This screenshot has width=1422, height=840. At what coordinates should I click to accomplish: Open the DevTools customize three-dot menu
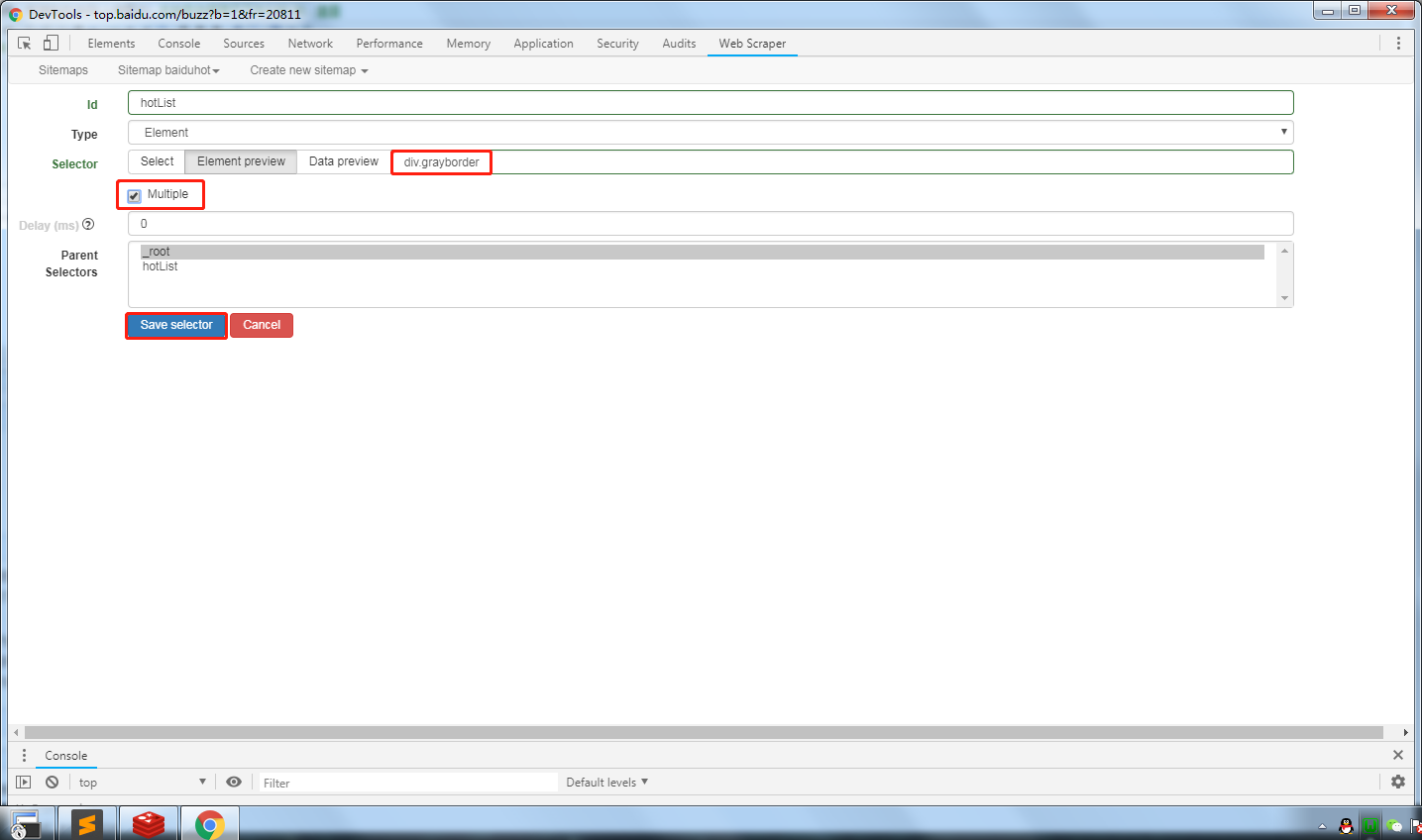click(1398, 44)
